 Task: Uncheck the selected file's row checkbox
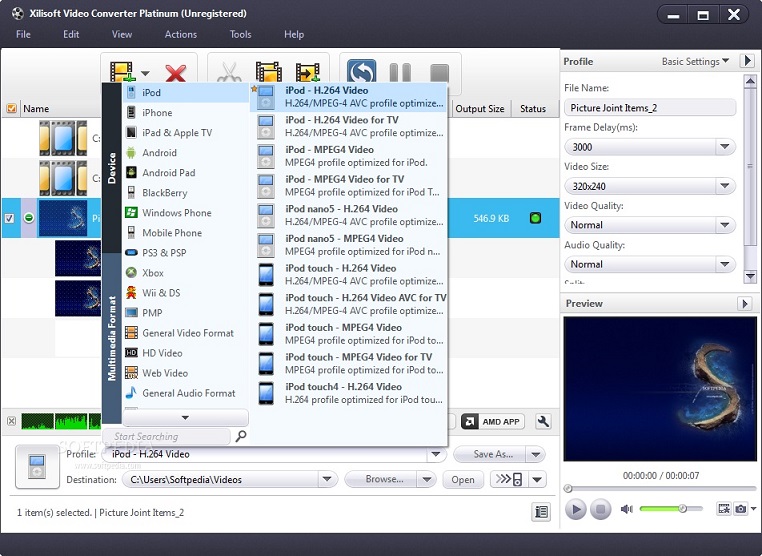[x=11, y=218]
